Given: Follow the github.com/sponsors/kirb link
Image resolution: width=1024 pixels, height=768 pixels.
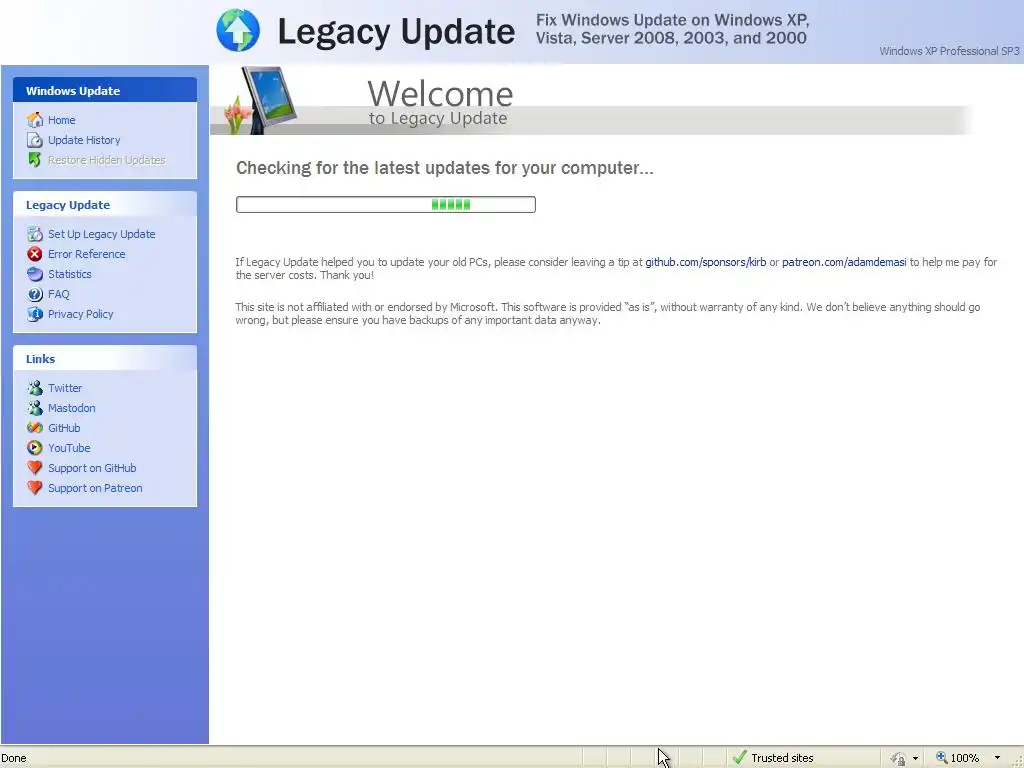Looking at the screenshot, I should [705, 262].
